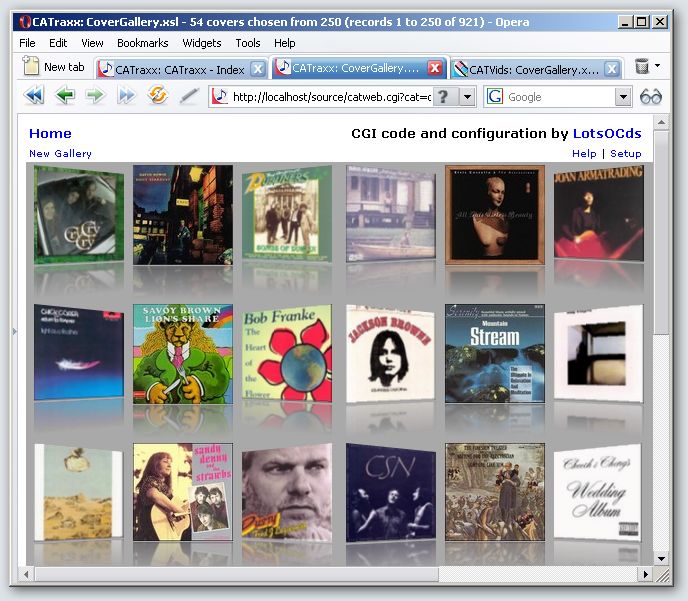Viewport: 688px width, 601px height.
Task: Open the Google search engine dropdown
Action: [x=623, y=97]
